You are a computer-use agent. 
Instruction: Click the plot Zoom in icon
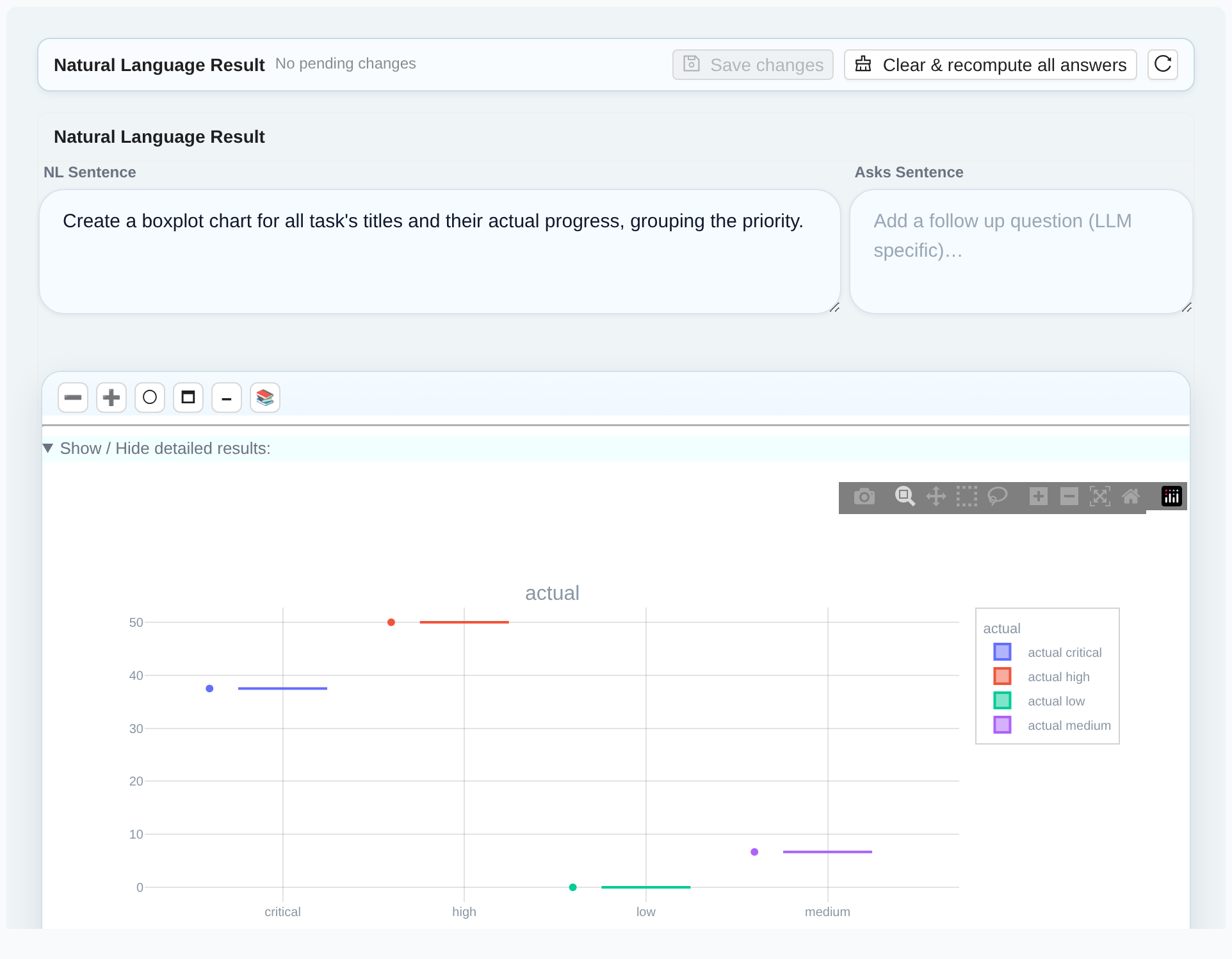point(1039,496)
